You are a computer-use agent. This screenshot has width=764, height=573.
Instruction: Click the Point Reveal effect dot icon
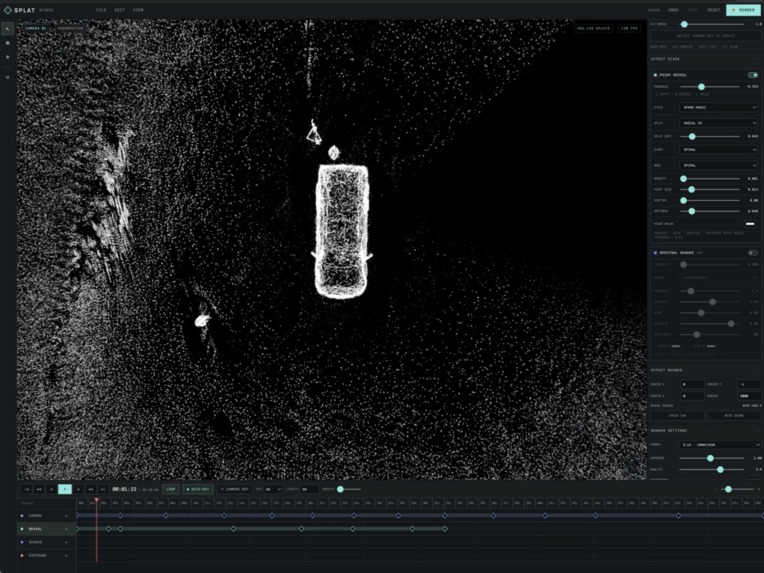click(x=655, y=75)
